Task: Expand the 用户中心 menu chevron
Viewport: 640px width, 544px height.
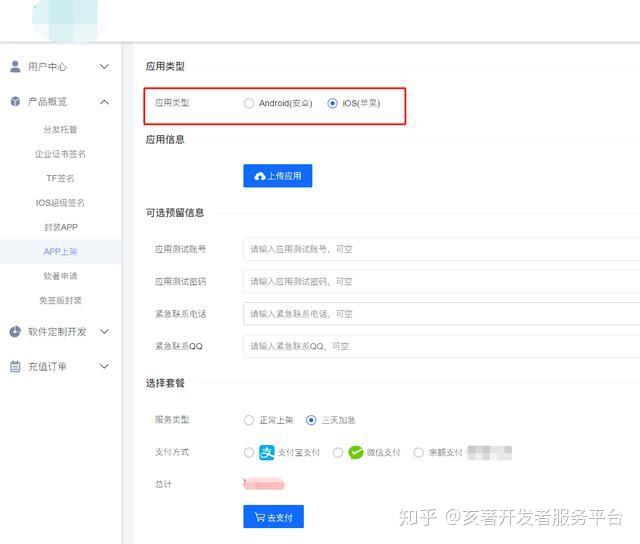Action: click(104, 67)
